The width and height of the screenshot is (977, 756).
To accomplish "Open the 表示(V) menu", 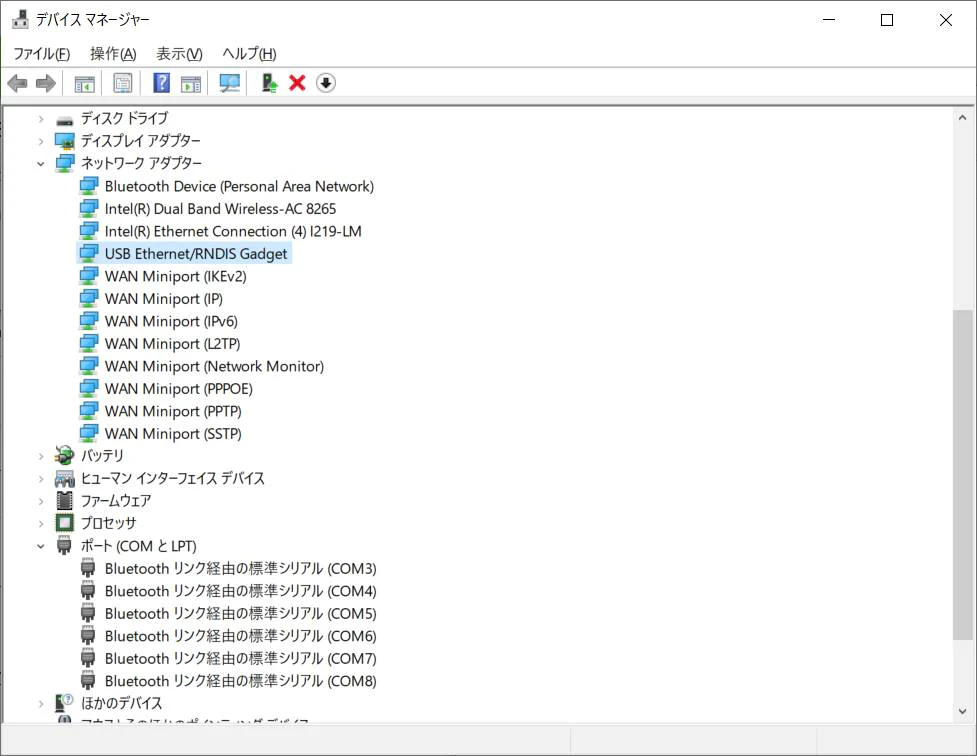I will [x=179, y=54].
